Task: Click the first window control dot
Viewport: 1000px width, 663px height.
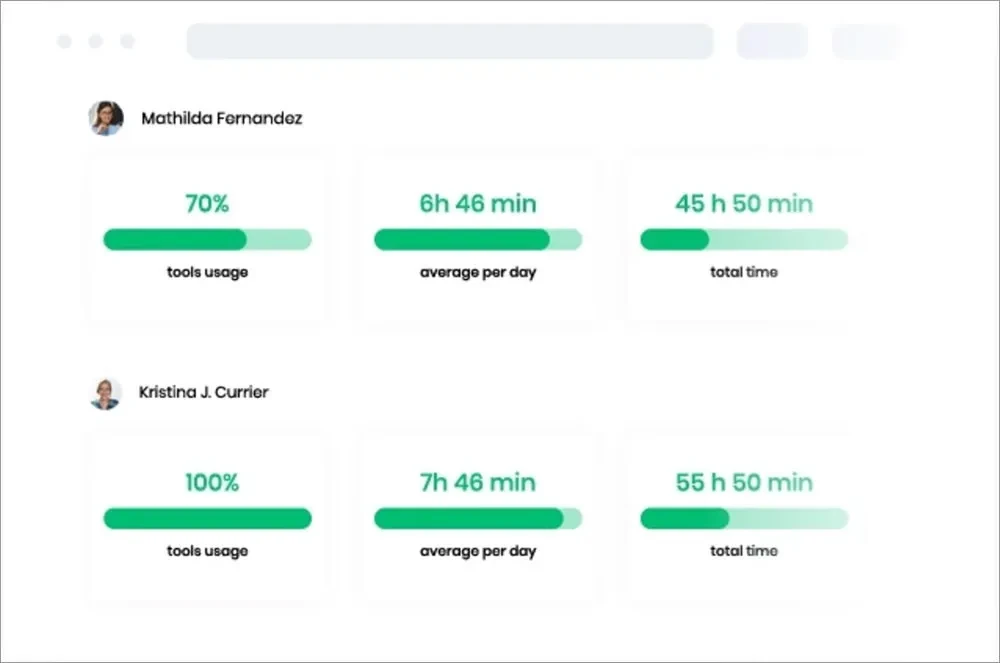Action: pos(64,42)
